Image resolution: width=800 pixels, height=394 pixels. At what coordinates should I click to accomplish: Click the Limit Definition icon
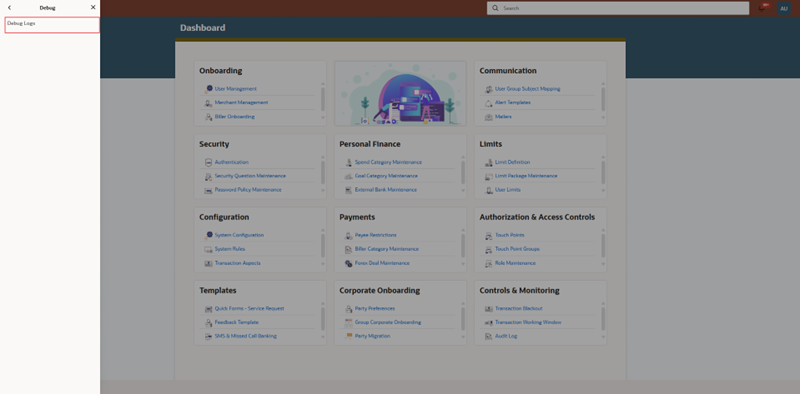[x=488, y=162]
